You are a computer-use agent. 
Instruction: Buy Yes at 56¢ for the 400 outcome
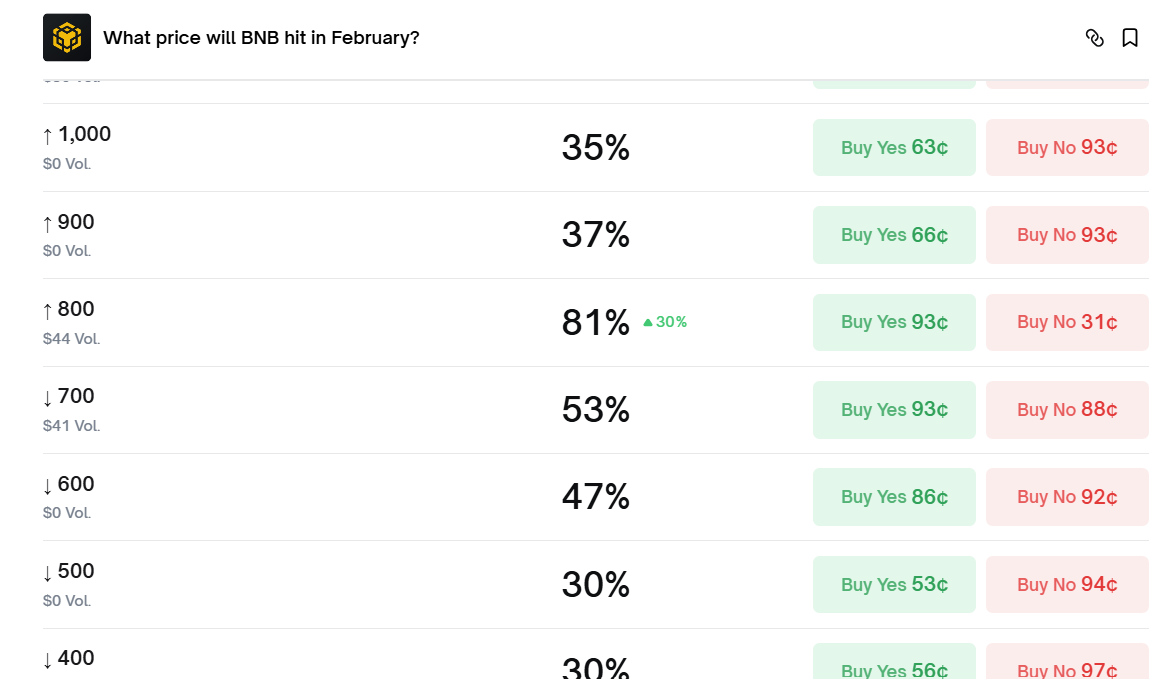pyautogui.click(x=893, y=668)
